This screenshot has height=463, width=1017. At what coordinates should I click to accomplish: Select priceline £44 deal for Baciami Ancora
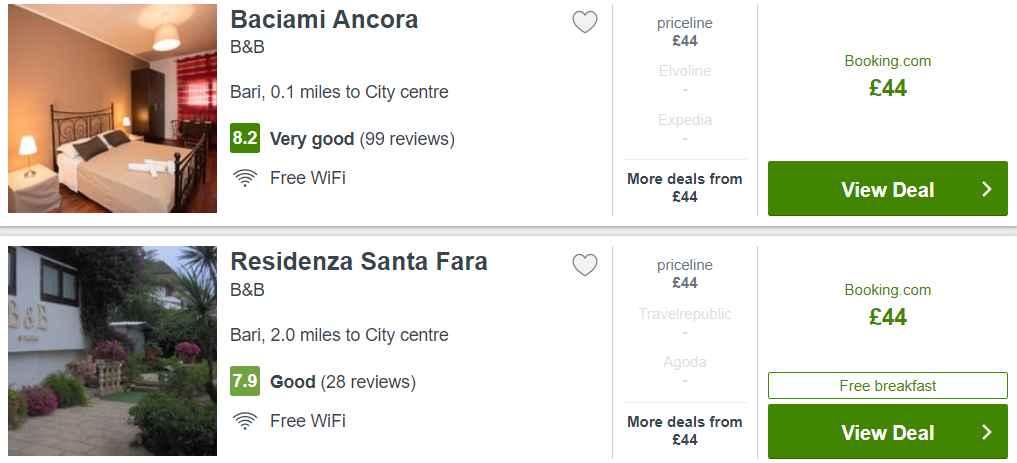pyautogui.click(x=684, y=32)
